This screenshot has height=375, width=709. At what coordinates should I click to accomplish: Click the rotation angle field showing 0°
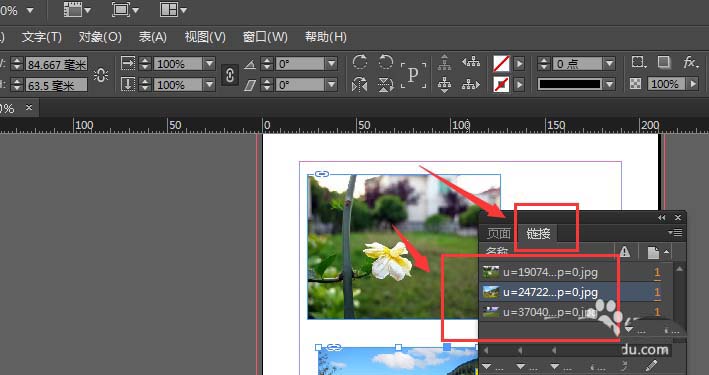tap(300, 64)
